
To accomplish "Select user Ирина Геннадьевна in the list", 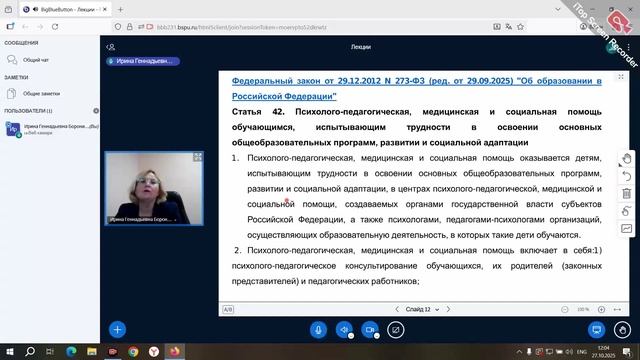I will point(51,129).
